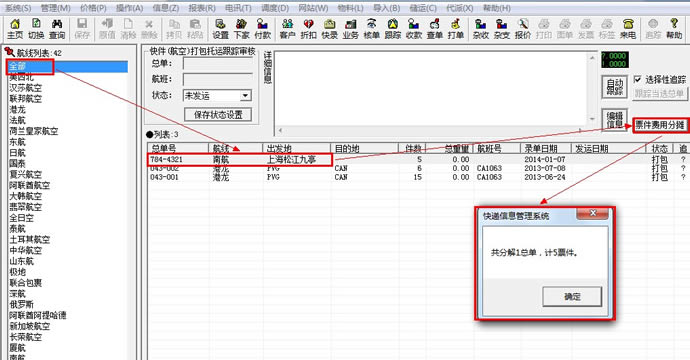This screenshot has height=360, width=690.
Task: Click the 来电 telephone toolbar icon
Action: point(628,29)
